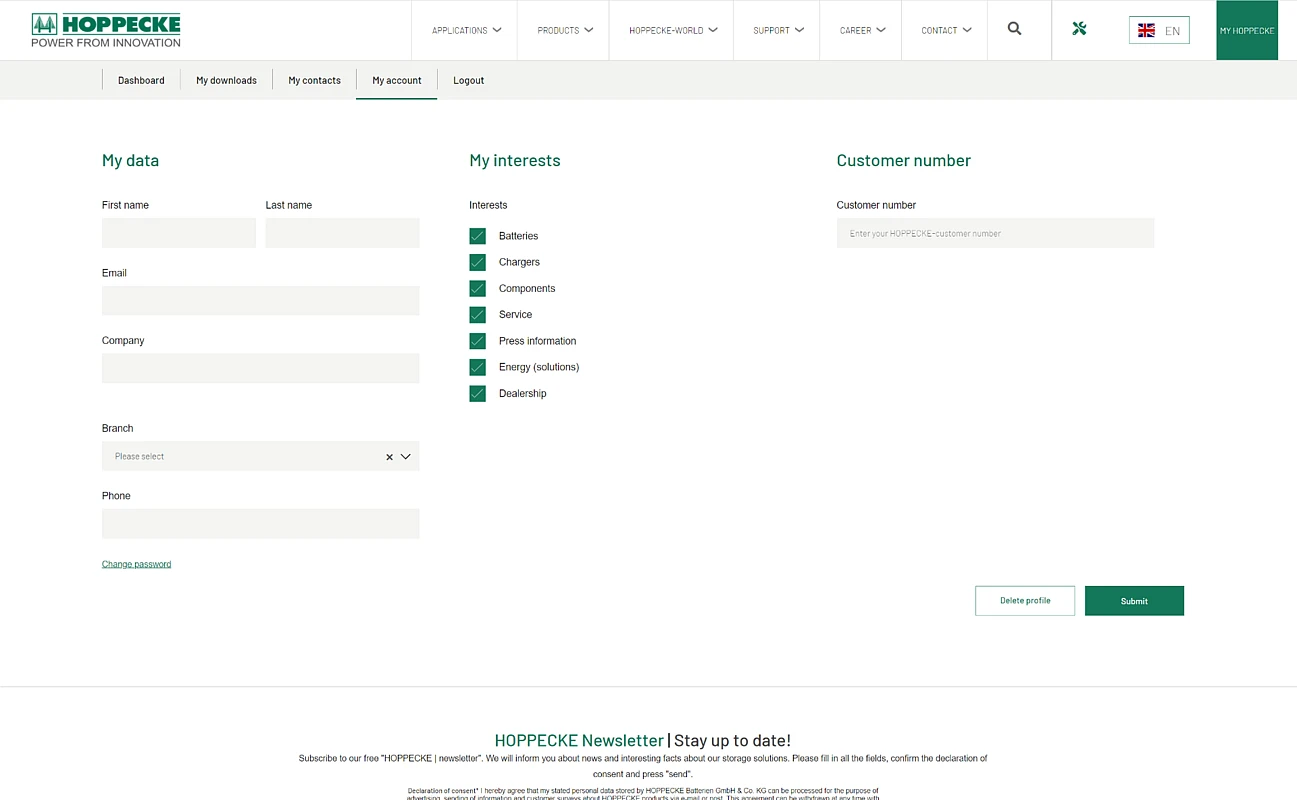
Task: Follow the Change password link
Action: (x=136, y=564)
